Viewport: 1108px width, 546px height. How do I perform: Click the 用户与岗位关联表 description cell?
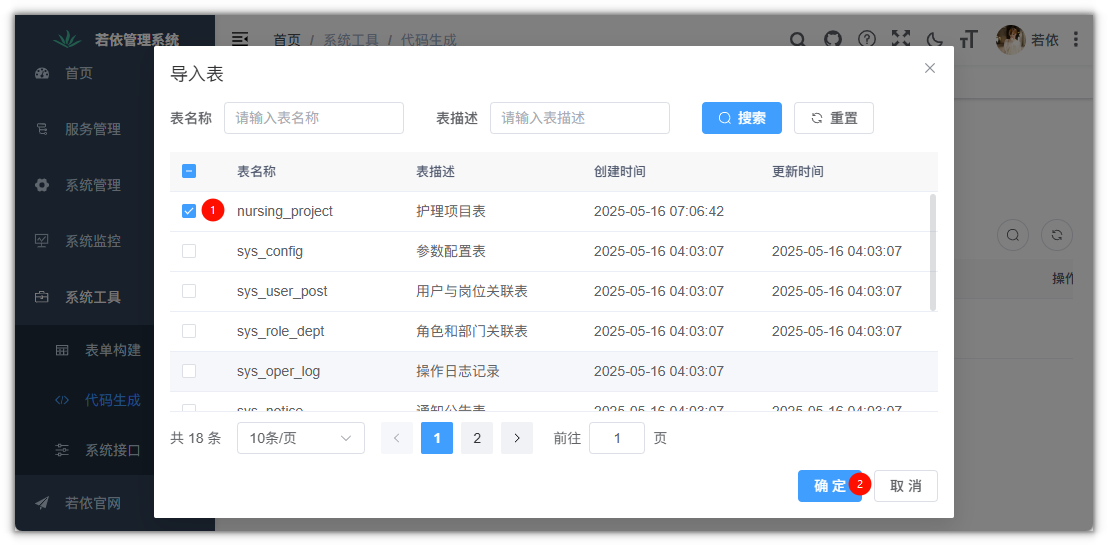coord(472,291)
